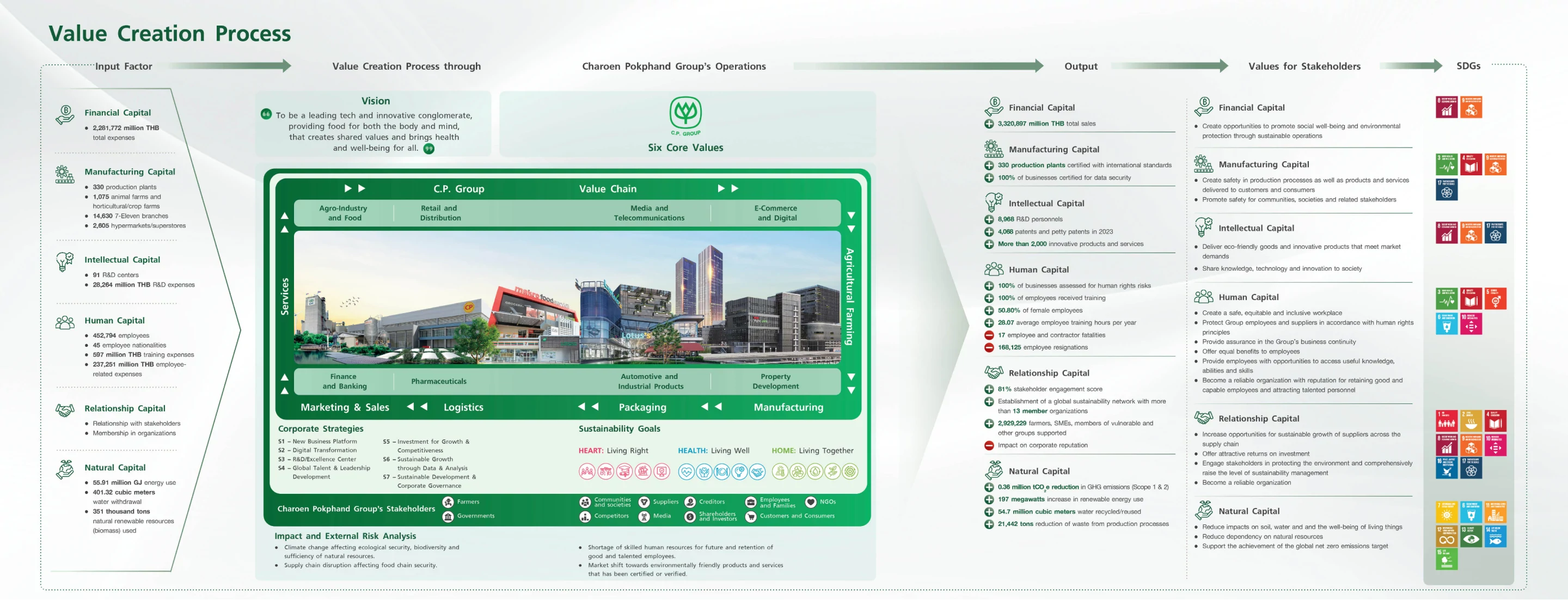
Task: Click the Shareholders and Investors stakeholder icon
Action: point(690,517)
